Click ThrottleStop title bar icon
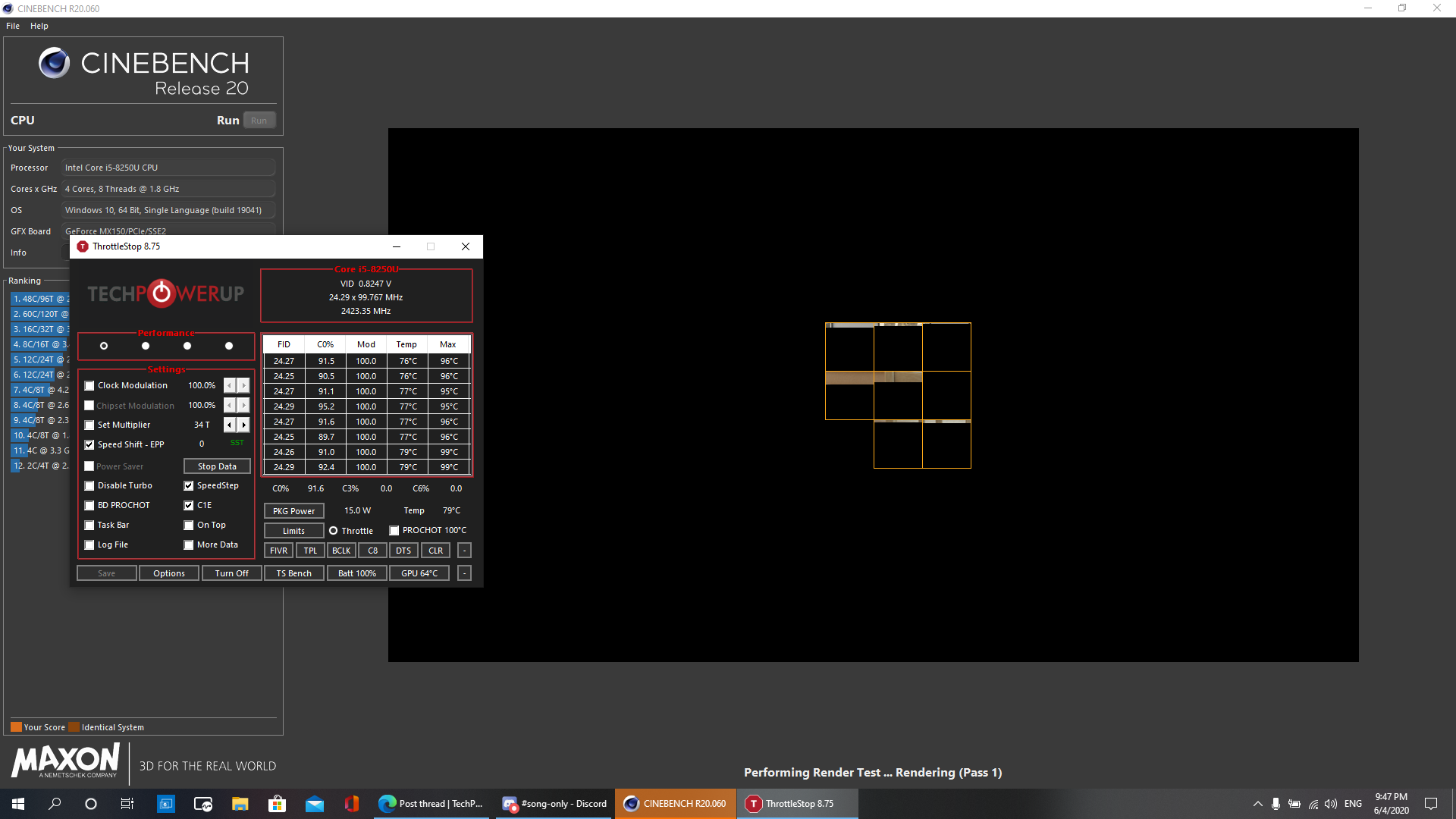The image size is (1456, 819). [83, 246]
